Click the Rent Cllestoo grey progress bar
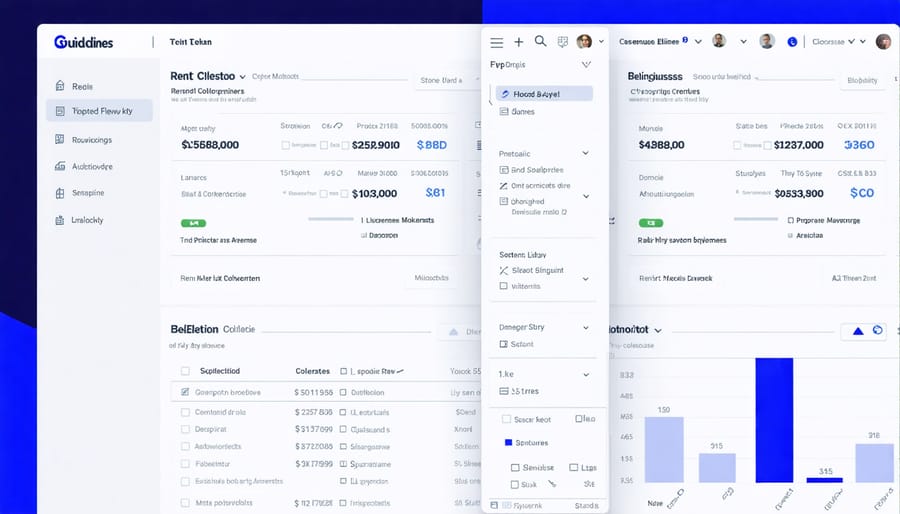This screenshot has height=514, width=900. tap(331, 219)
